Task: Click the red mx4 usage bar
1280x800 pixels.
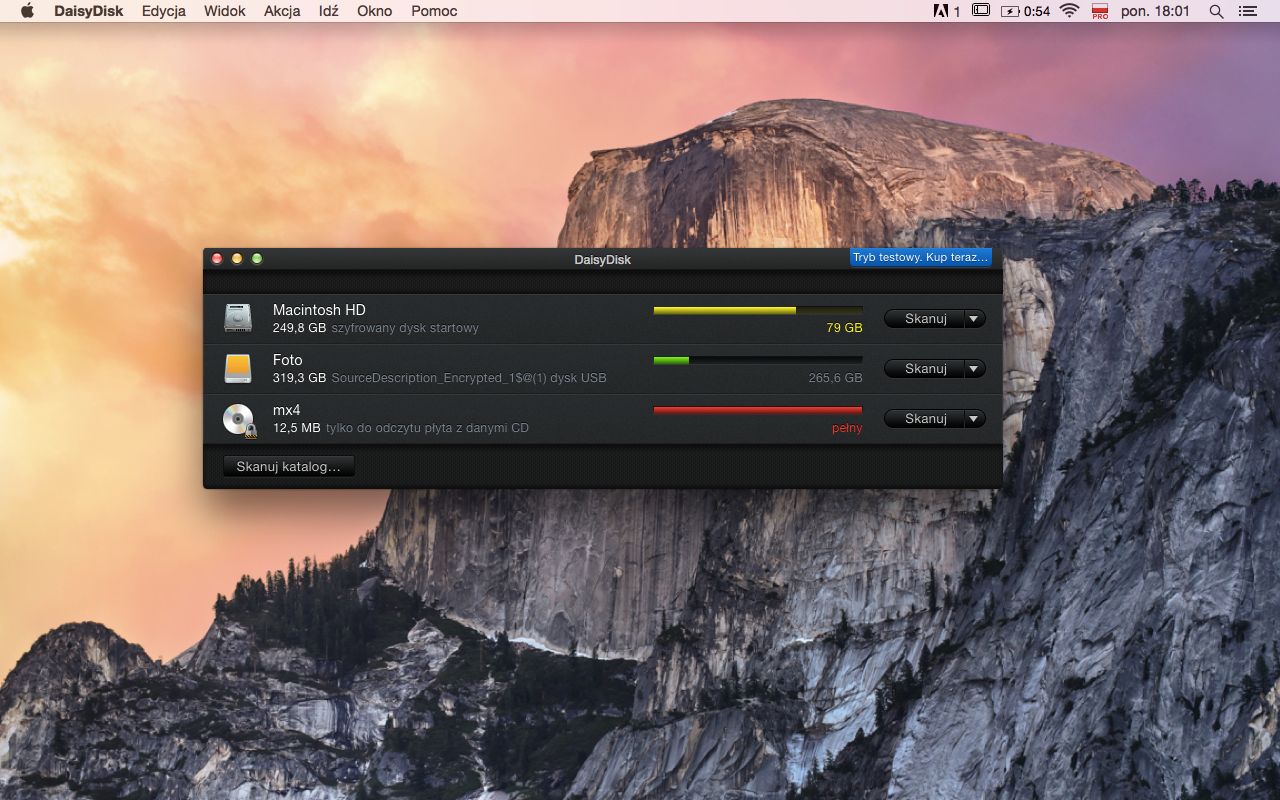Action: [758, 410]
